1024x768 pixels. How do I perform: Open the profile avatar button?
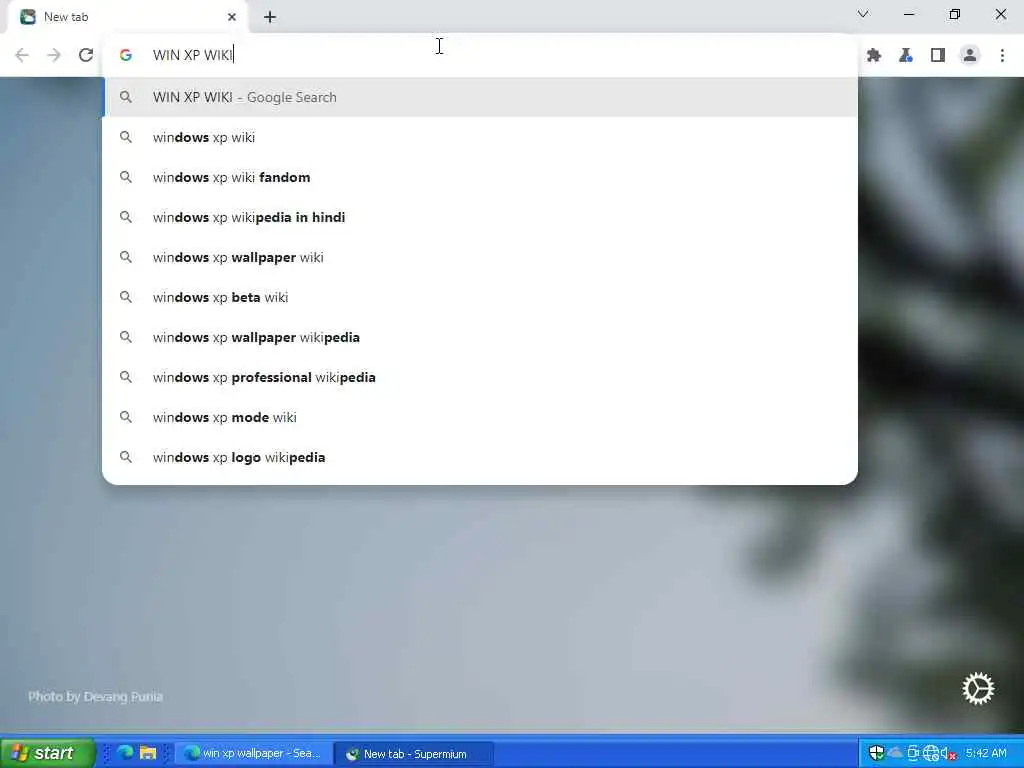pyautogui.click(x=970, y=55)
